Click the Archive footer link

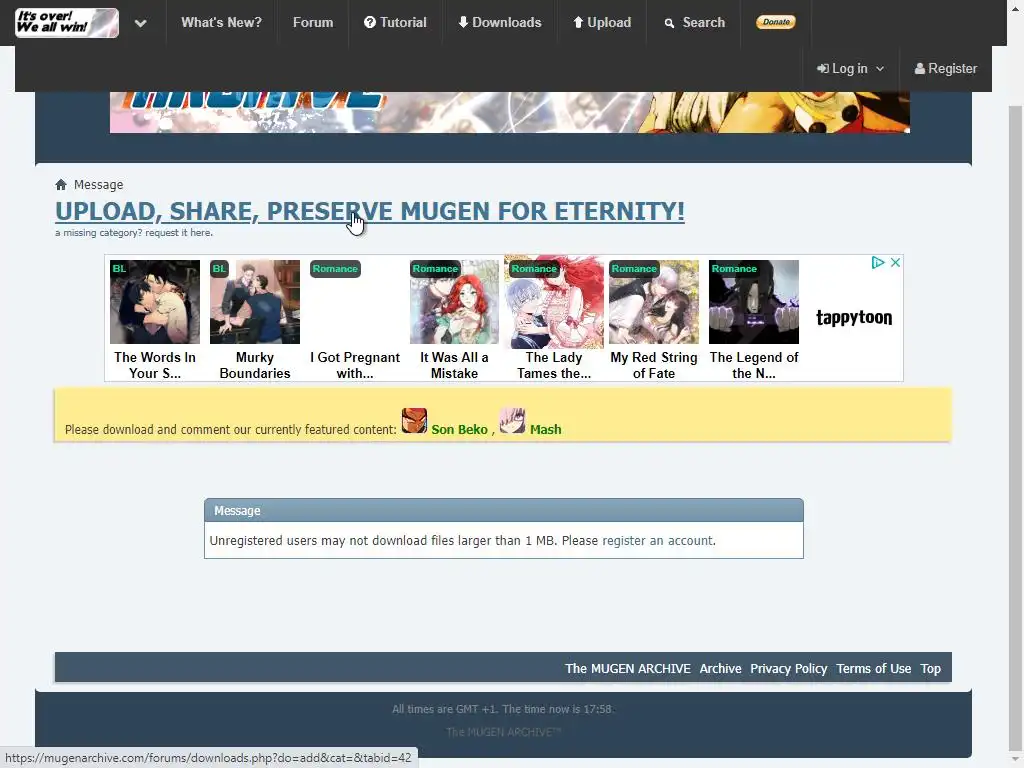[720, 668]
